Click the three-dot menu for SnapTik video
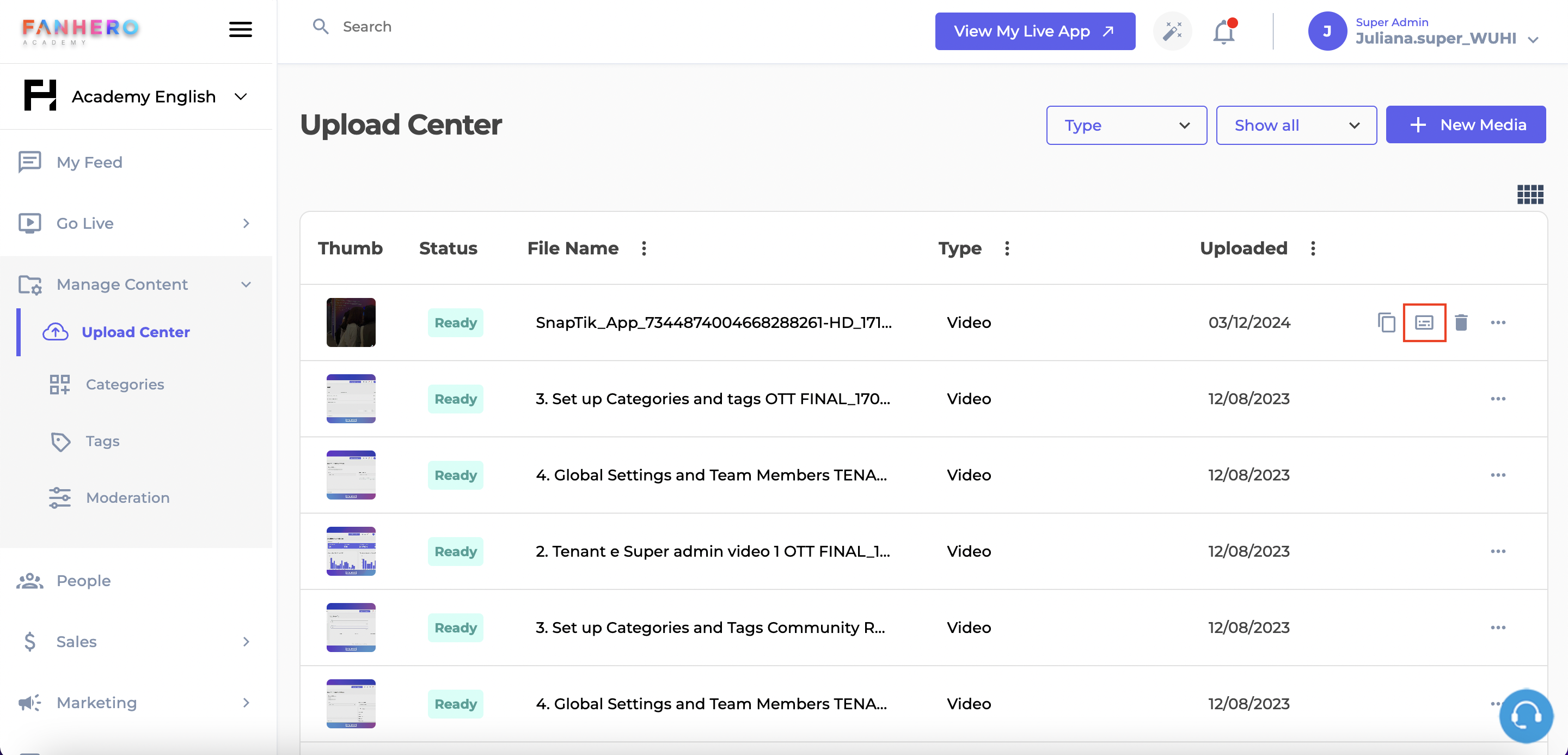This screenshot has width=1568, height=755. coord(1498,322)
